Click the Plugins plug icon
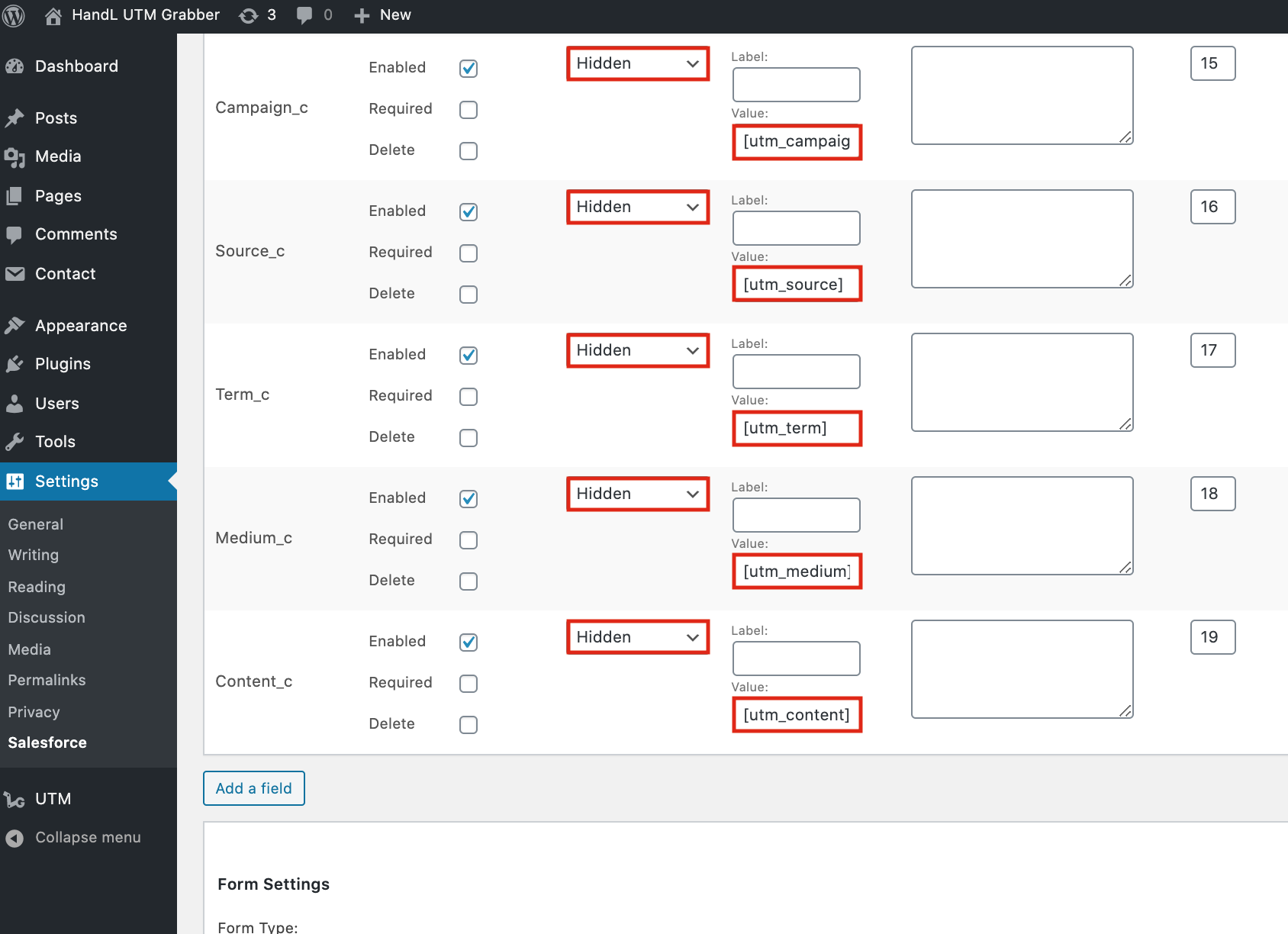Viewport: 1288px width, 934px height. coord(14,364)
